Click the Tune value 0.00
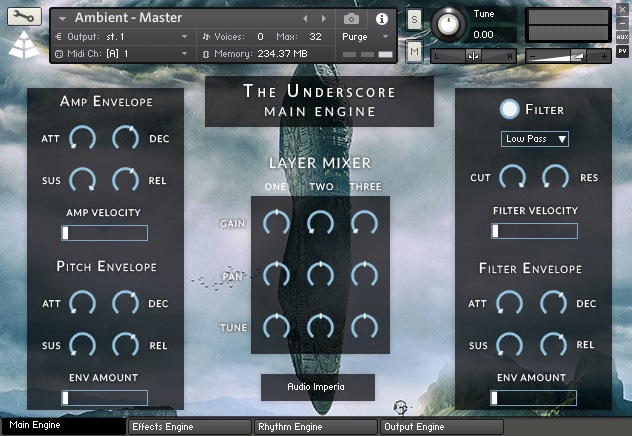The image size is (632, 436). 483,35
